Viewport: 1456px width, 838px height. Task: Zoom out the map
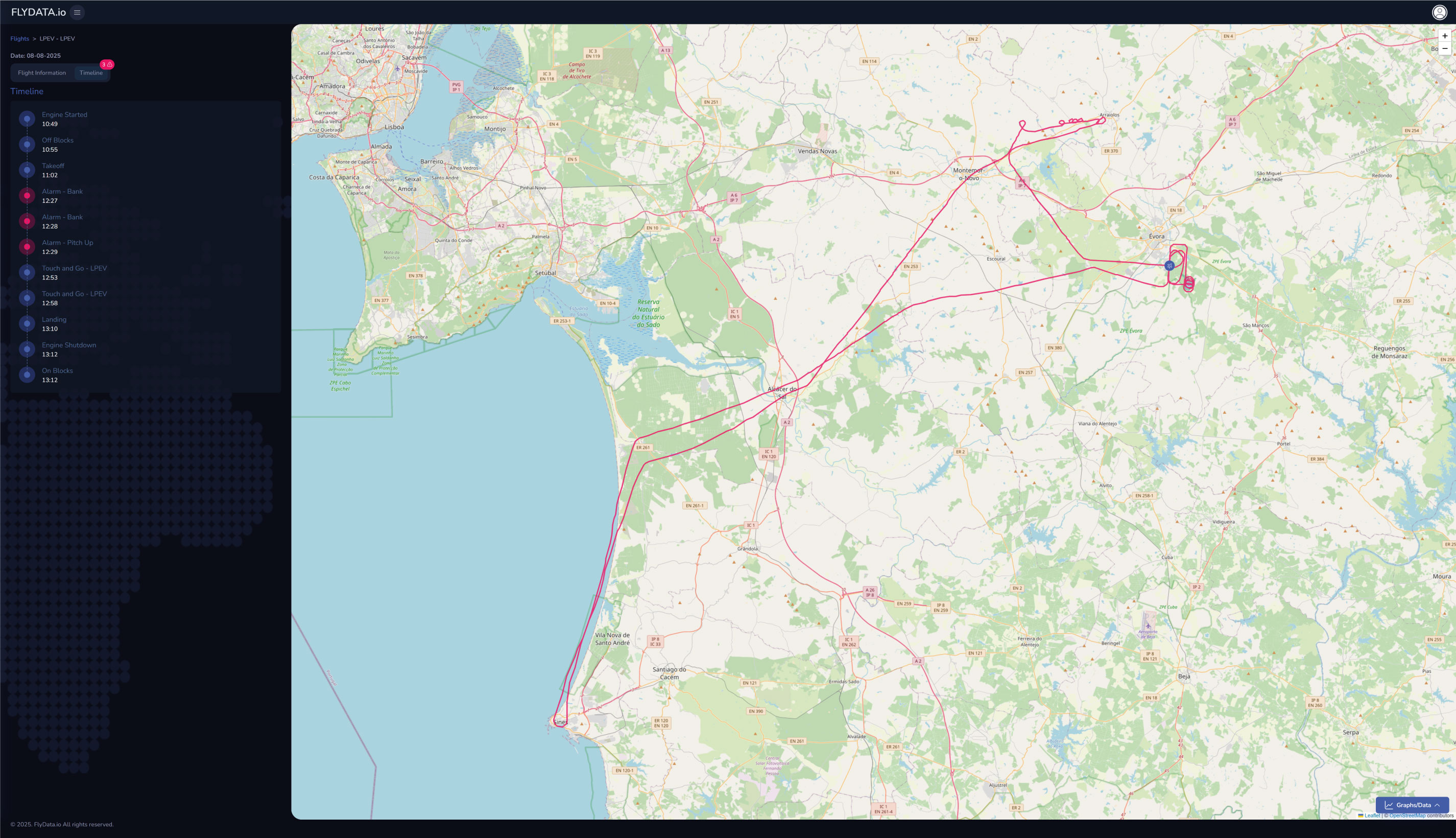pos(1444,49)
